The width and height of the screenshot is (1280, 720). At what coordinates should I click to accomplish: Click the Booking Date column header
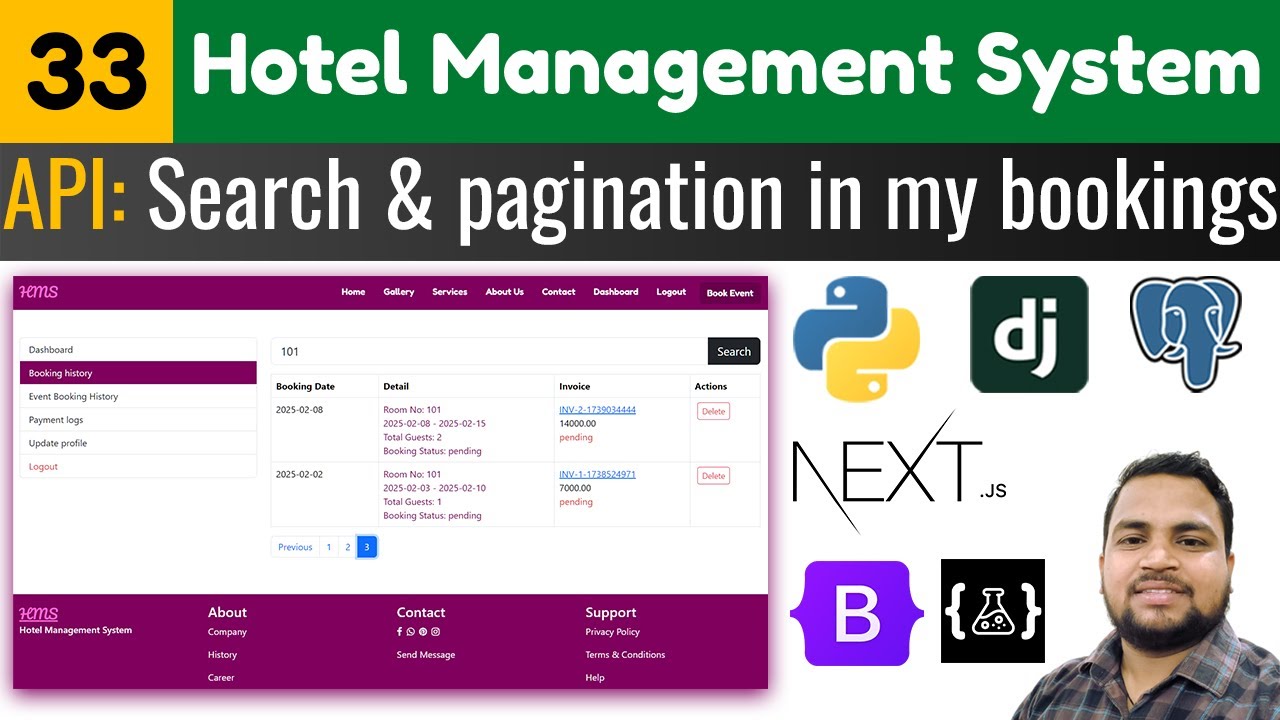coord(305,387)
